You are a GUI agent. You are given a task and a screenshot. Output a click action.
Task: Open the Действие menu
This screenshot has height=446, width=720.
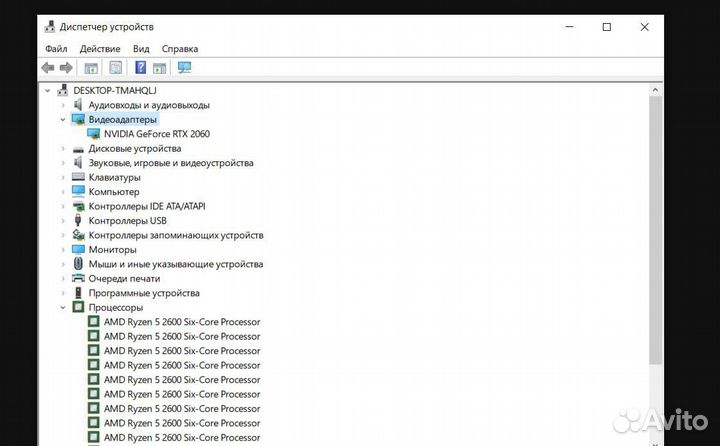coord(100,49)
